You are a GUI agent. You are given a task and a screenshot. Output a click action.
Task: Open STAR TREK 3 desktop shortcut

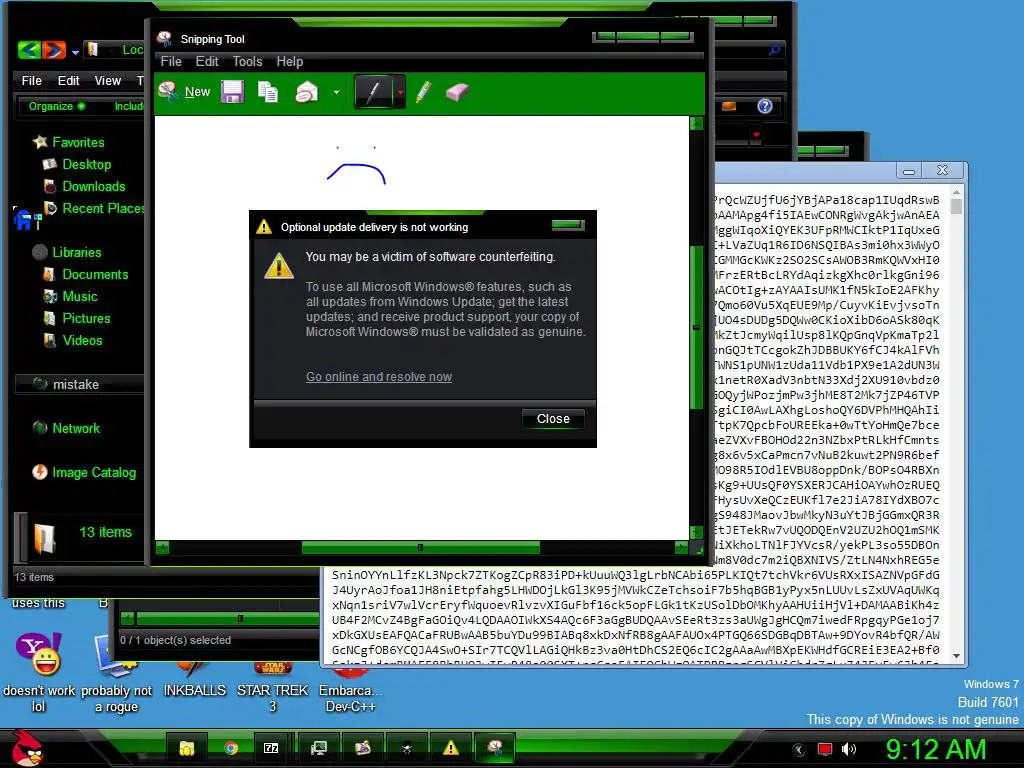point(272,686)
